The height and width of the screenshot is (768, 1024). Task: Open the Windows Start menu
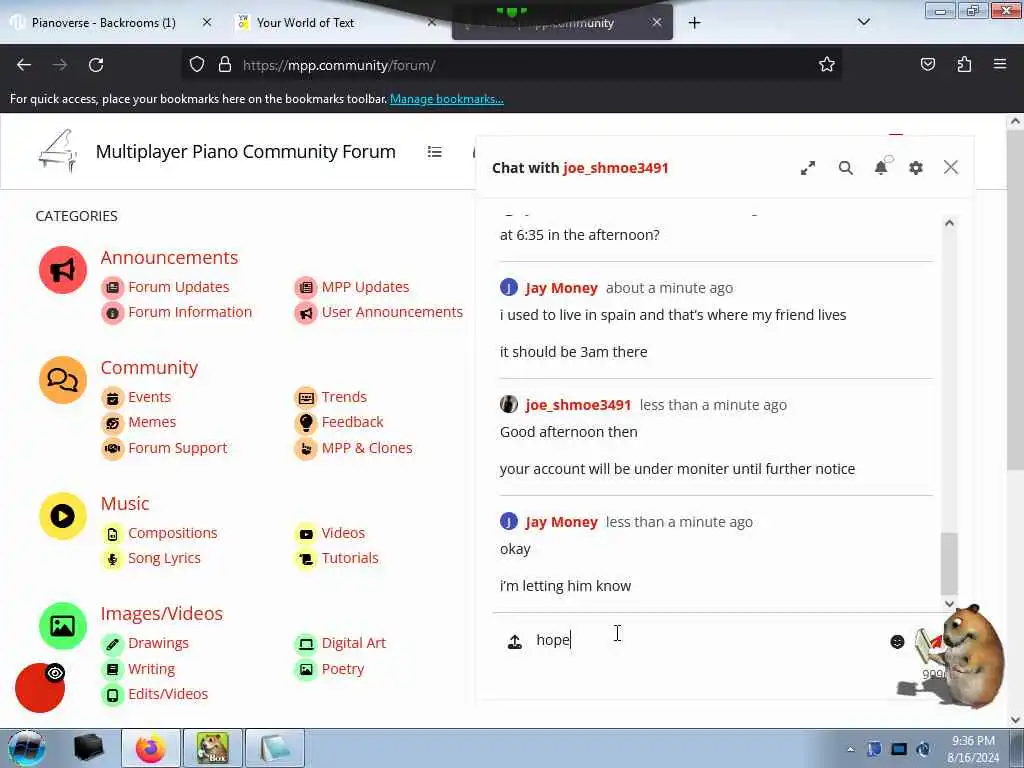pos(26,748)
